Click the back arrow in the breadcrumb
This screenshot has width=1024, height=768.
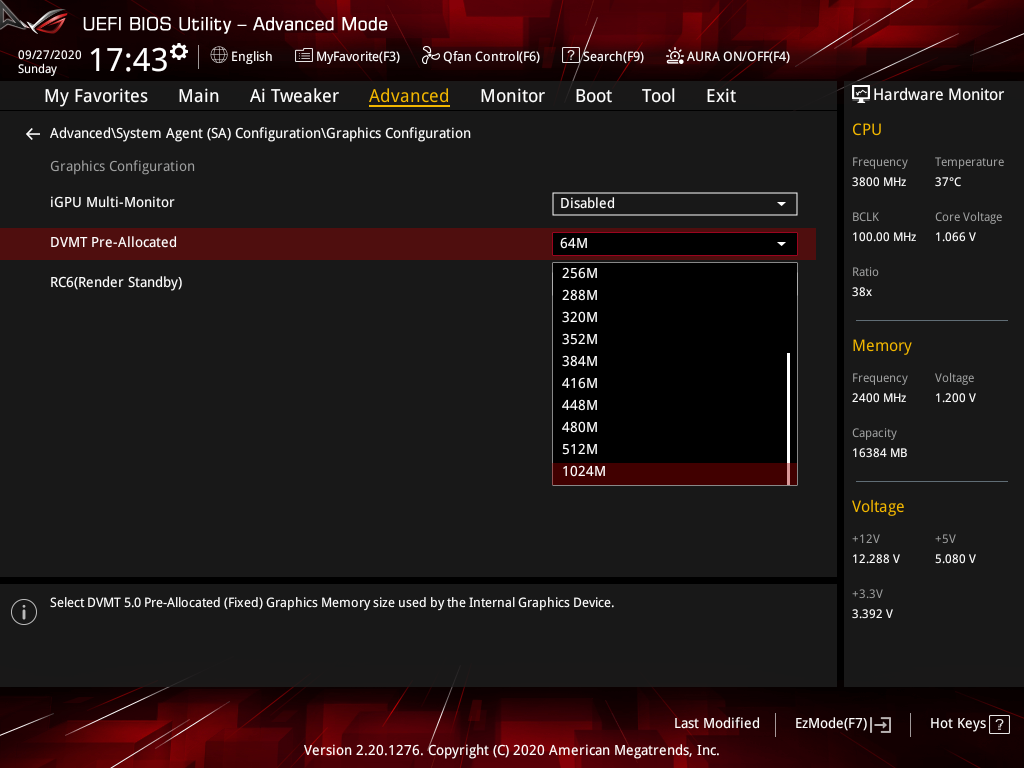coord(33,134)
